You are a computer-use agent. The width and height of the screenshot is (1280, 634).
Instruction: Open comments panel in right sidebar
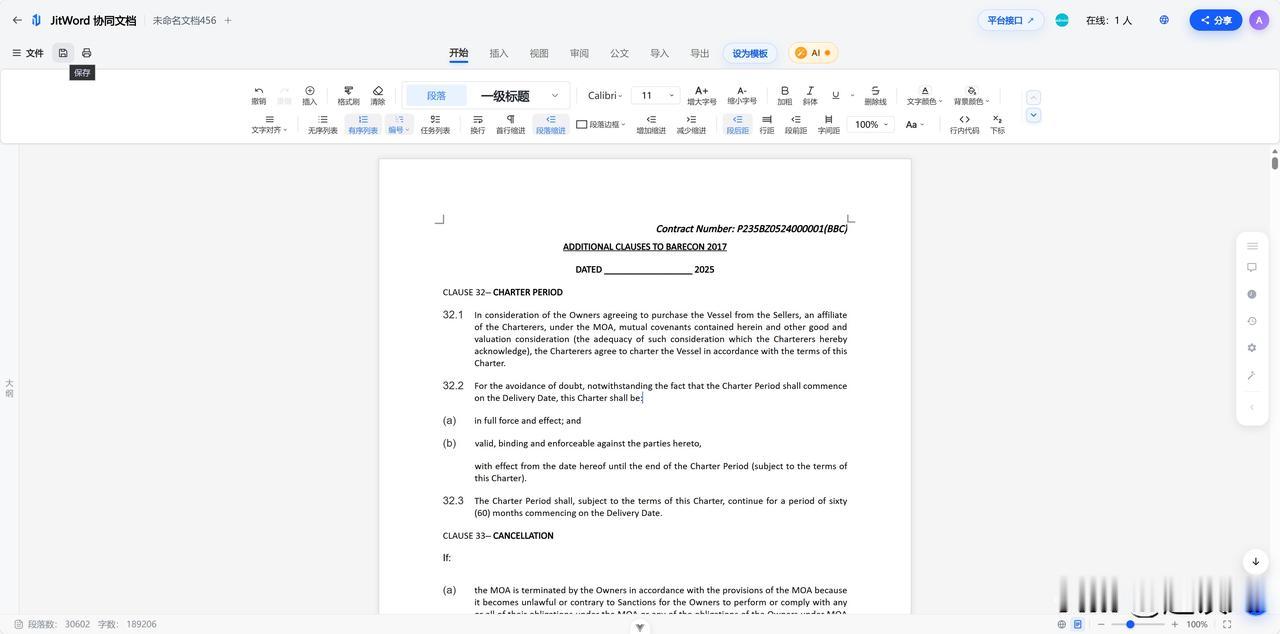point(1252,268)
